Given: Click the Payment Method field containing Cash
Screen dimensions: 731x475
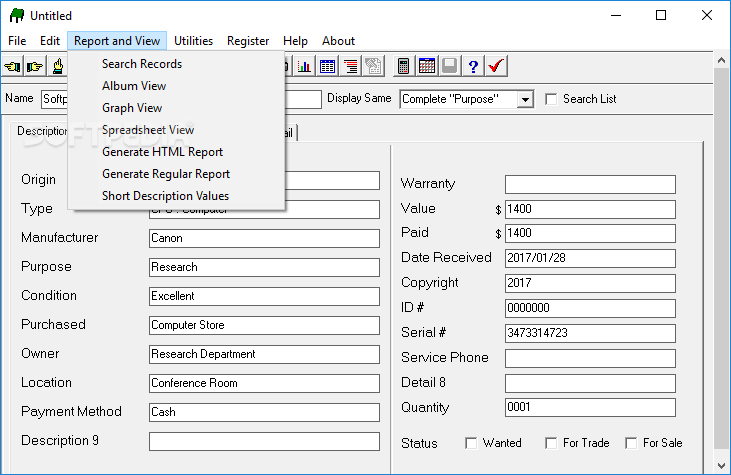Looking at the screenshot, I should click(264, 412).
